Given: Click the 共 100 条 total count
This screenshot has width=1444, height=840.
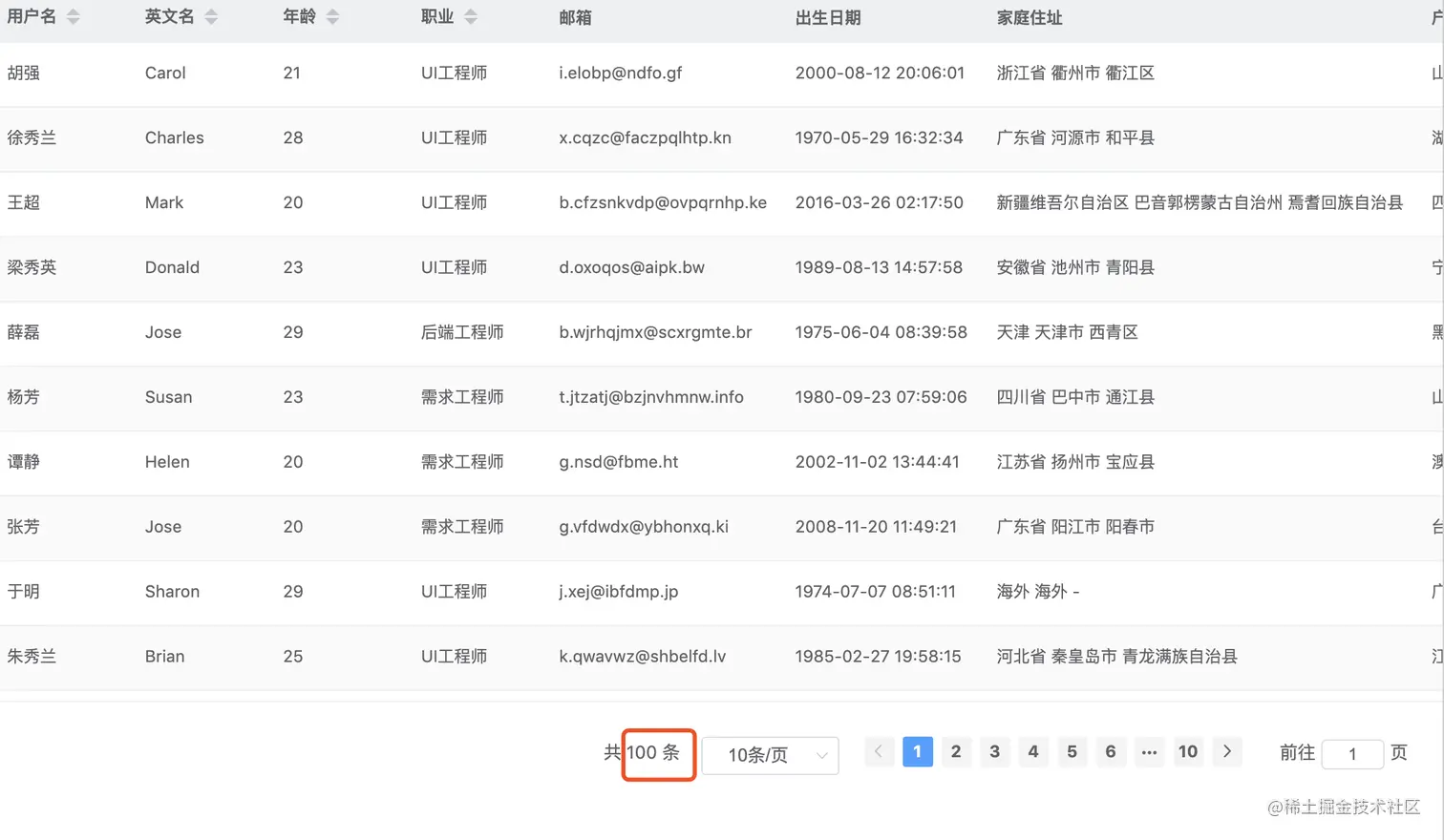Looking at the screenshot, I should point(642,752).
